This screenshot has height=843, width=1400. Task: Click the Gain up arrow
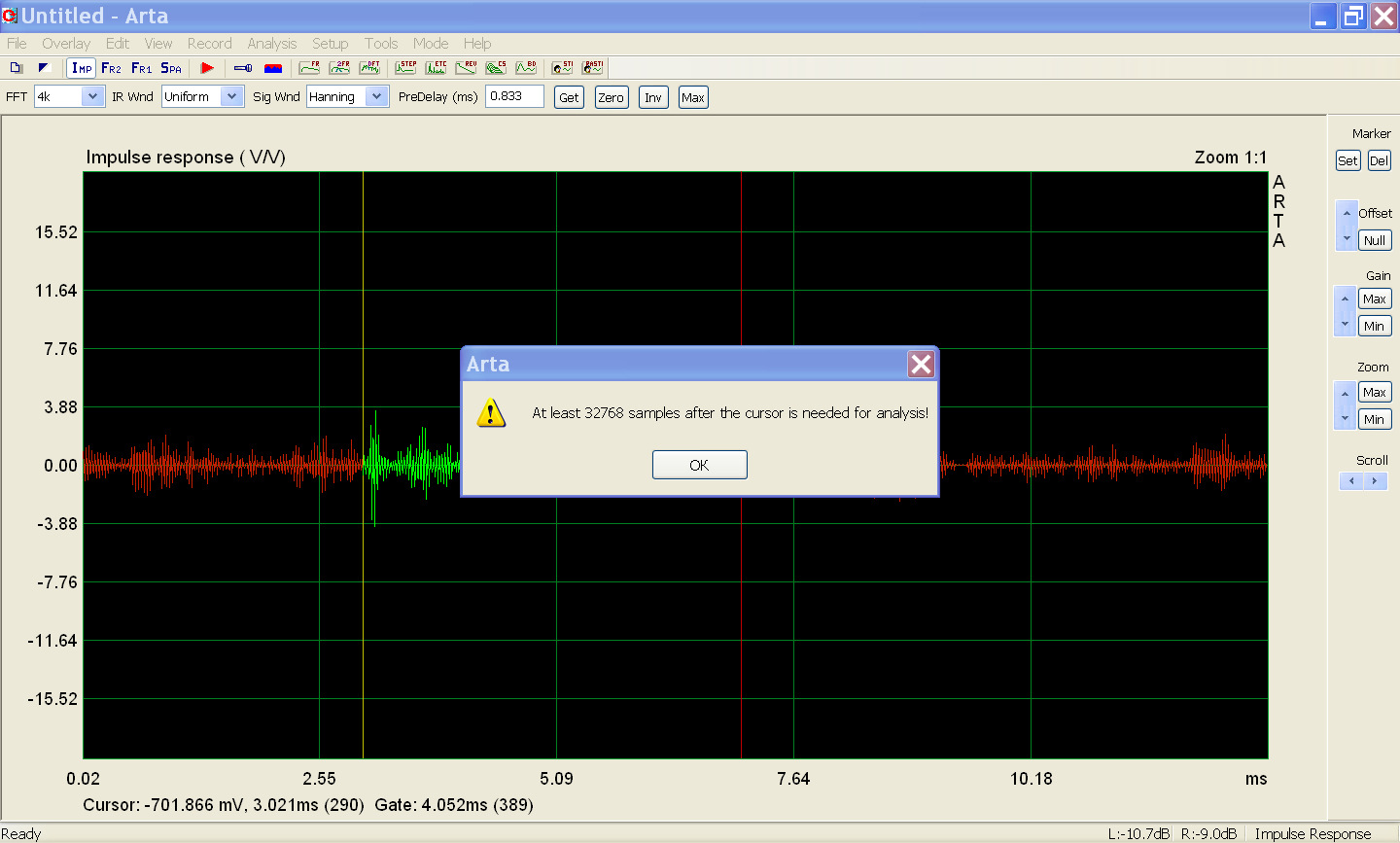coord(1346,299)
